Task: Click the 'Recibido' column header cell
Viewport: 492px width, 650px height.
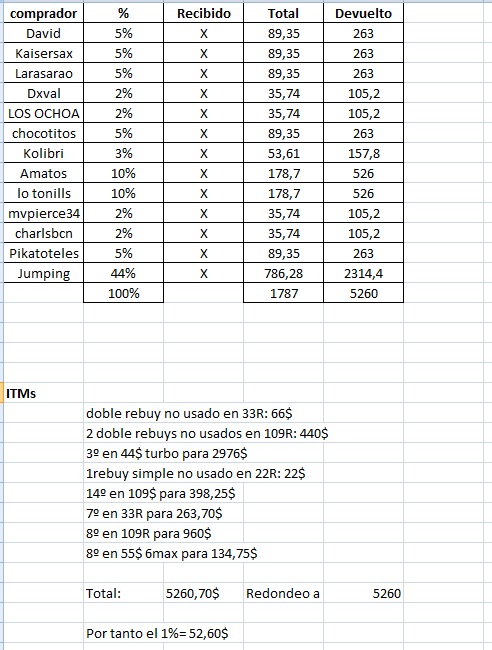Action: tap(204, 13)
